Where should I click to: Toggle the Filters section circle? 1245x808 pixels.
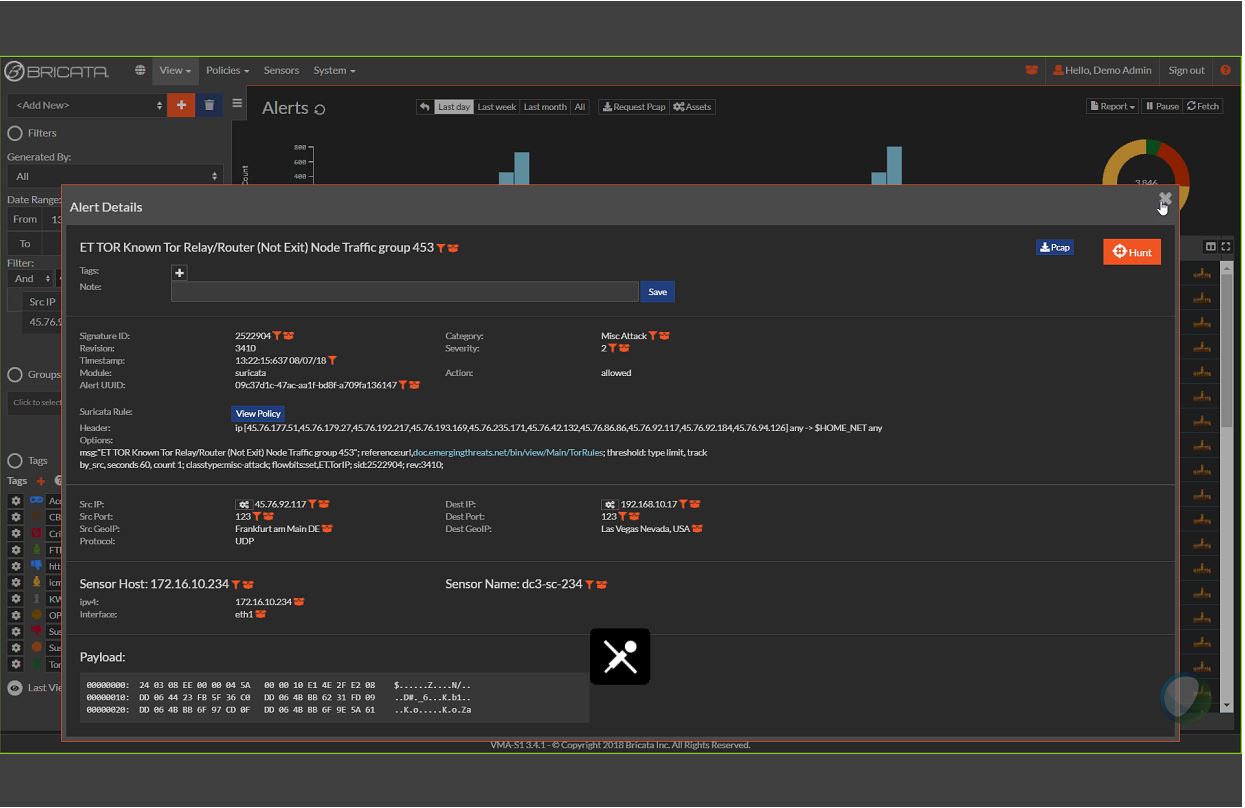[x=15, y=133]
